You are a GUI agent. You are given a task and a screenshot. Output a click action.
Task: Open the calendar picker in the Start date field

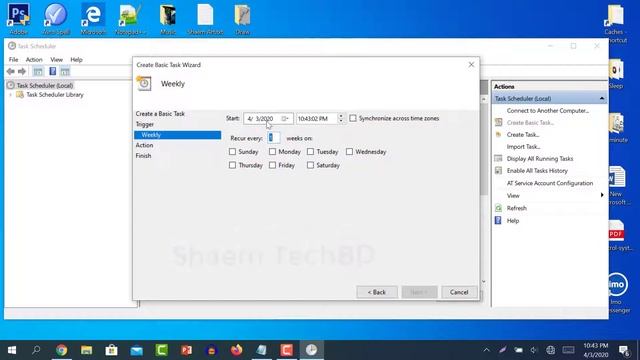pyautogui.click(x=285, y=118)
